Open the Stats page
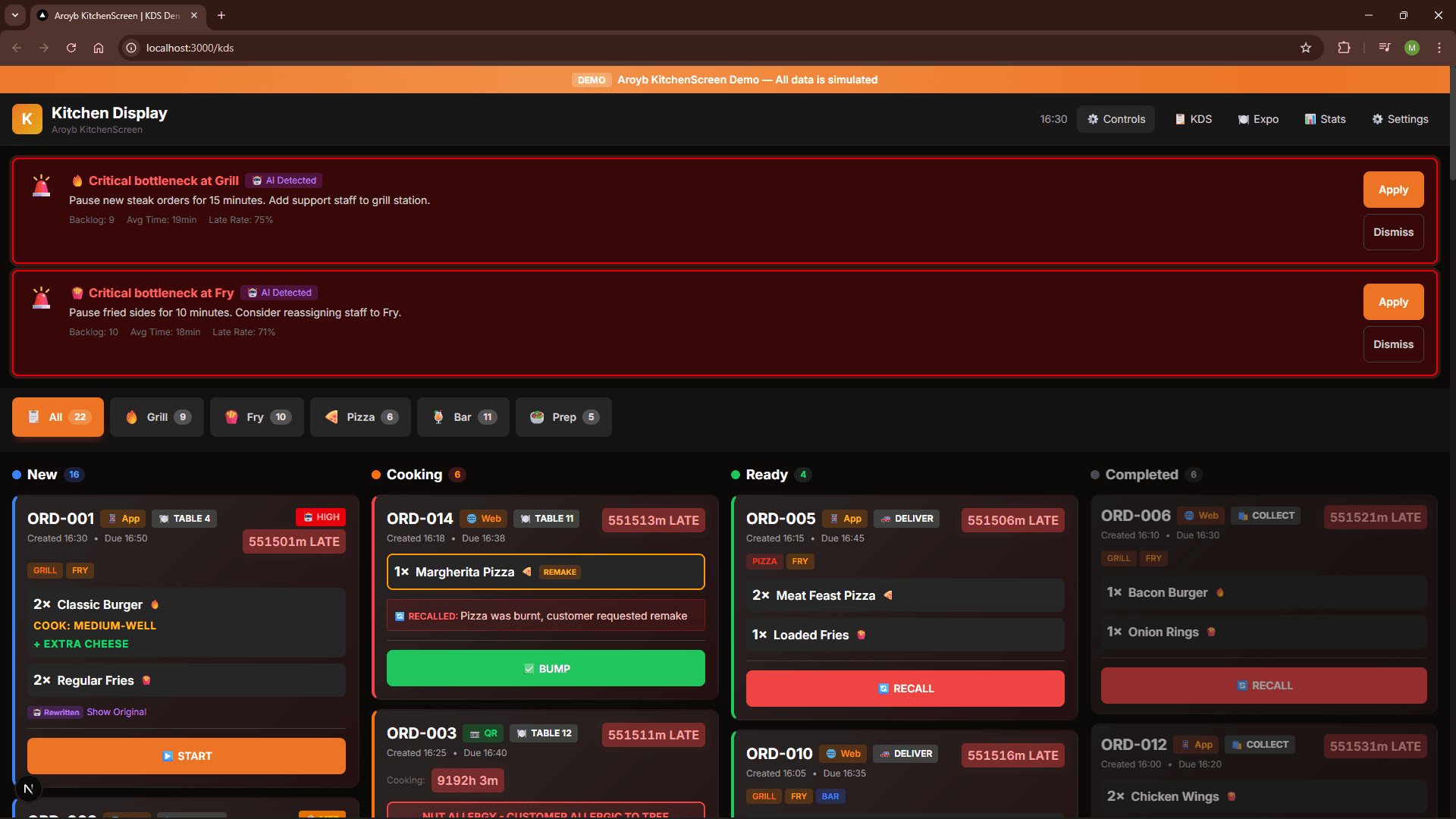 tap(1325, 119)
